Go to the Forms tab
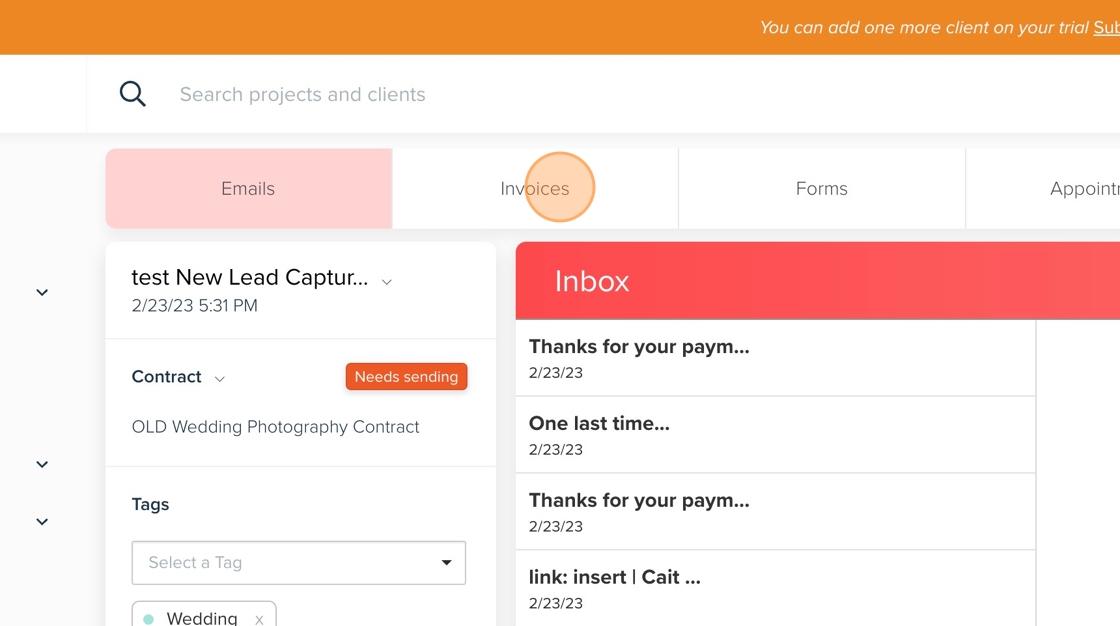The width and height of the screenshot is (1120, 626). tap(821, 189)
